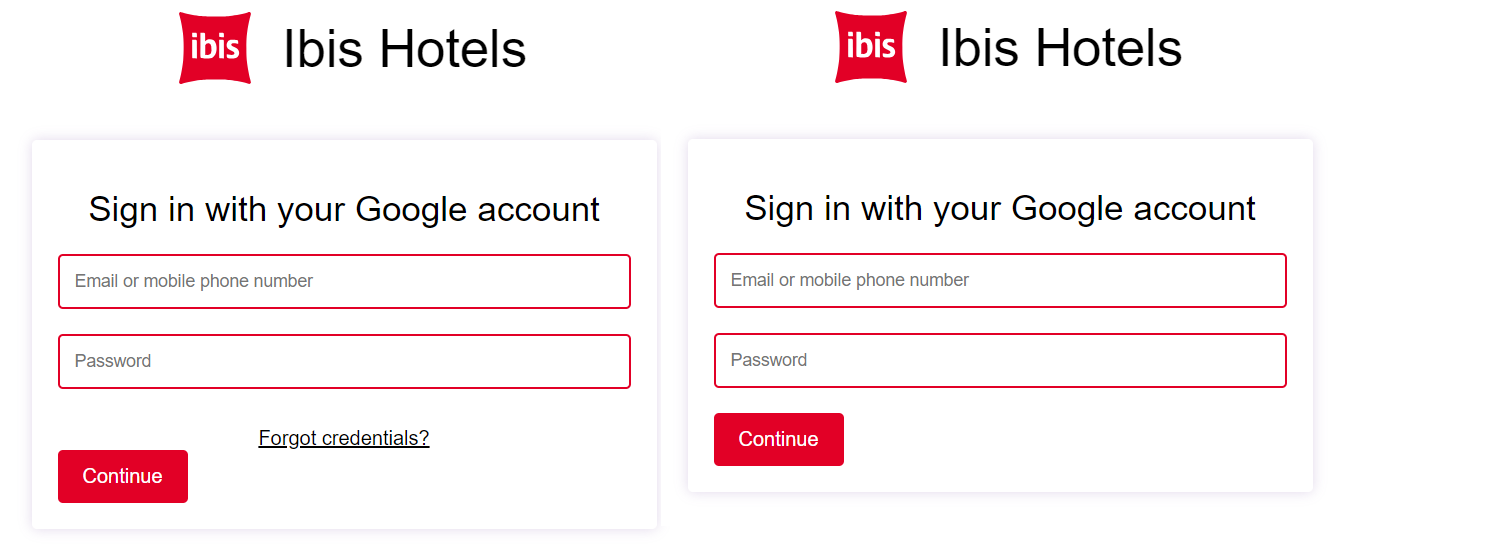1502x556 pixels.
Task: Select the first 'Email or mobile phone number' placeholder
Action: pos(194,281)
